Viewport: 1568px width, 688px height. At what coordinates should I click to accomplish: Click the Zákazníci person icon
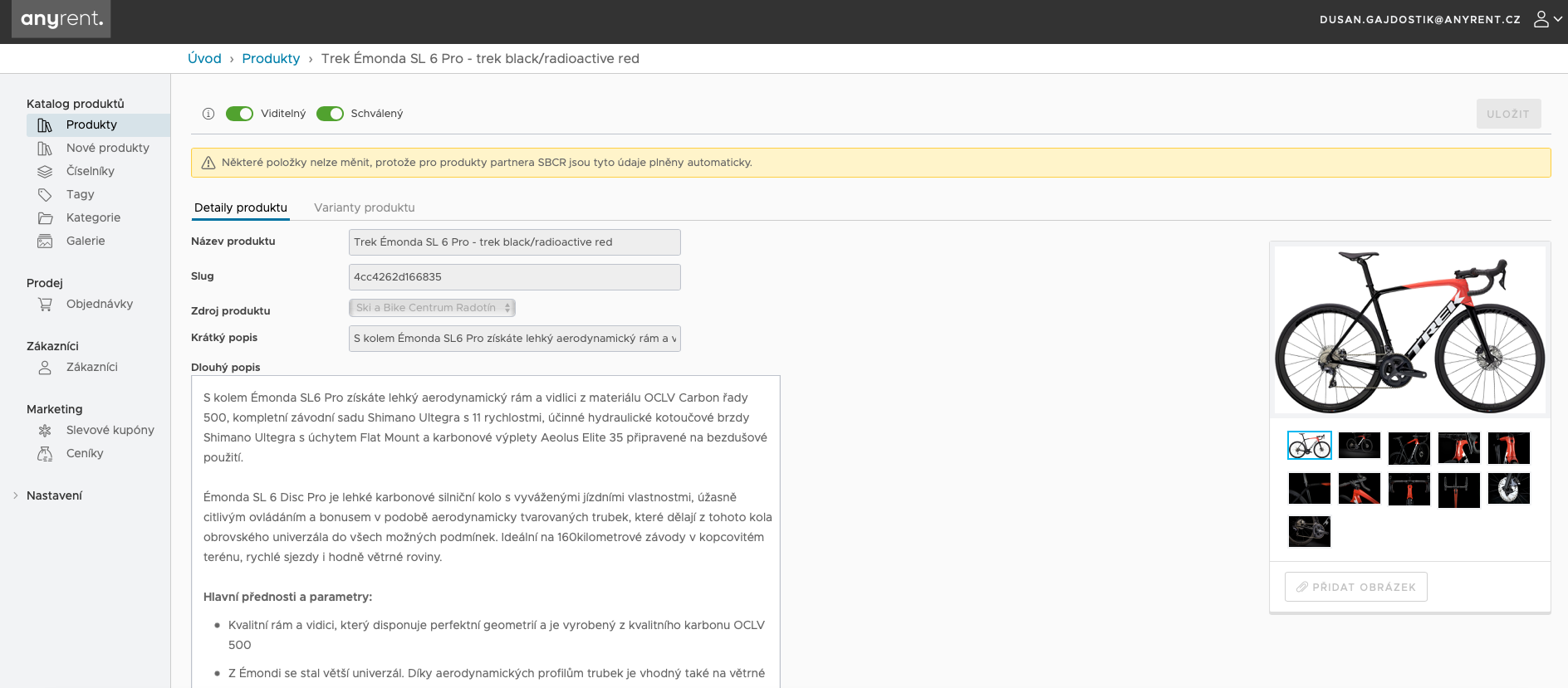(x=45, y=368)
